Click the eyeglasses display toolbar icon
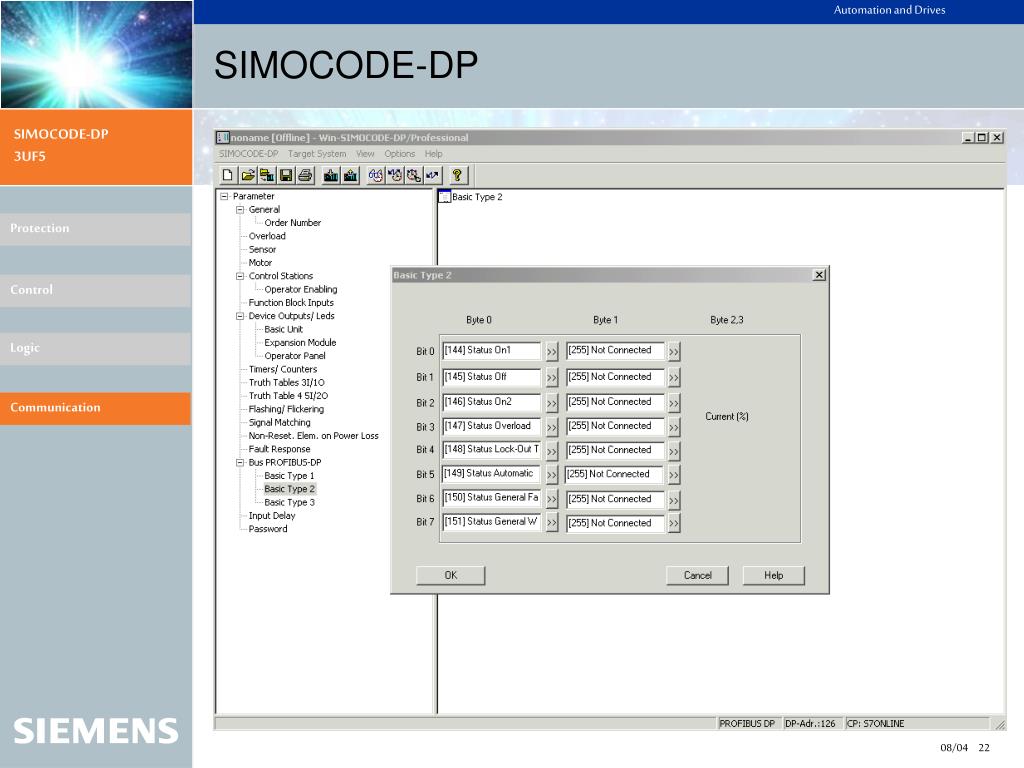 376,175
